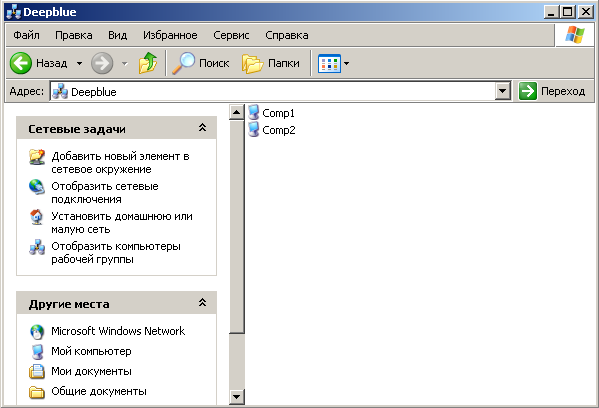Click the Поиск toolbar label
This screenshot has width=599, height=408.
pyautogui.click(x=214, y=63)
